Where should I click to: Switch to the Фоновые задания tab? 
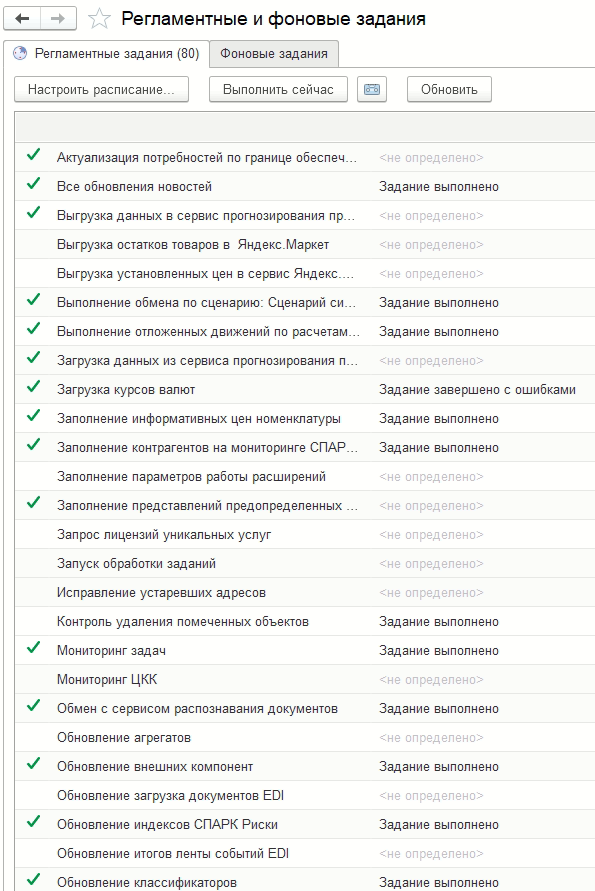click(274, 54)
